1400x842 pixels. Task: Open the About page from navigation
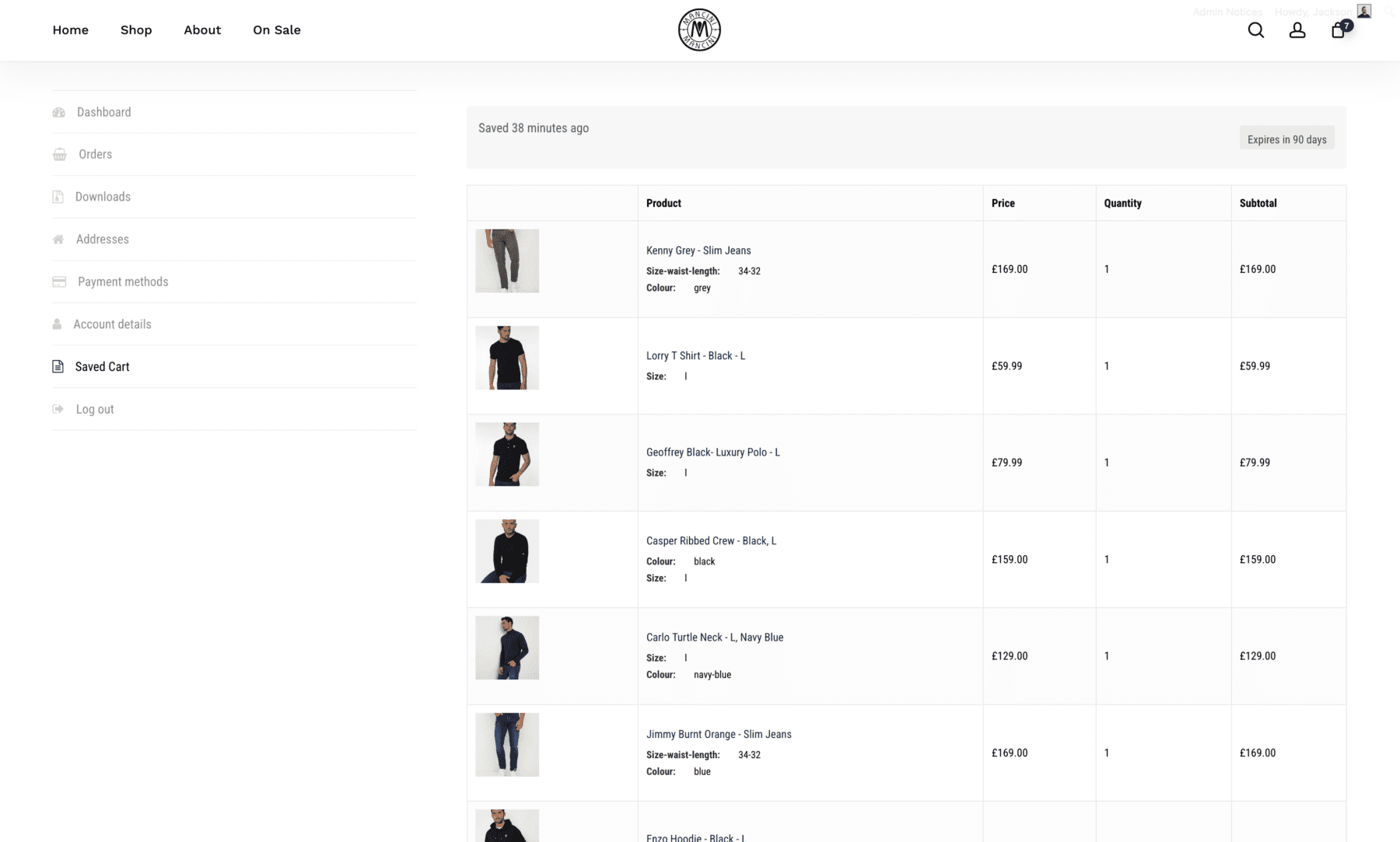(202, 30)
